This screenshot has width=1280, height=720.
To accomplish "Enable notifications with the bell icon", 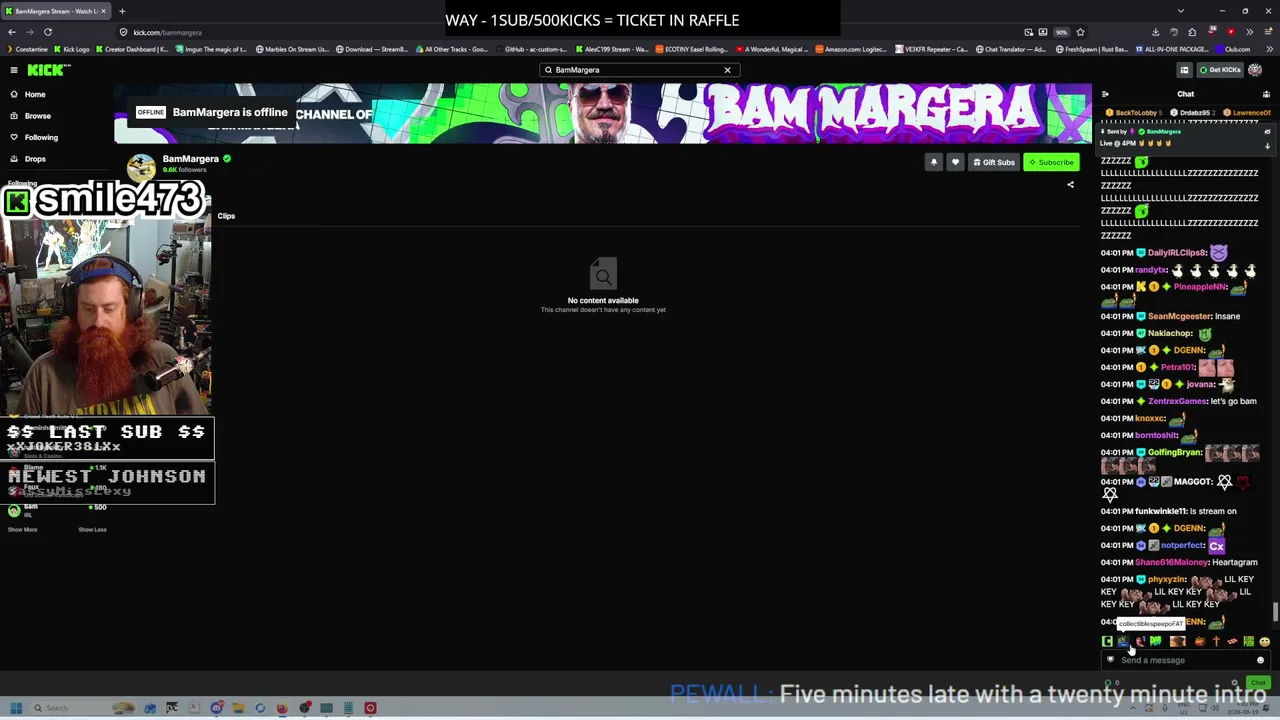I will 934,162.
